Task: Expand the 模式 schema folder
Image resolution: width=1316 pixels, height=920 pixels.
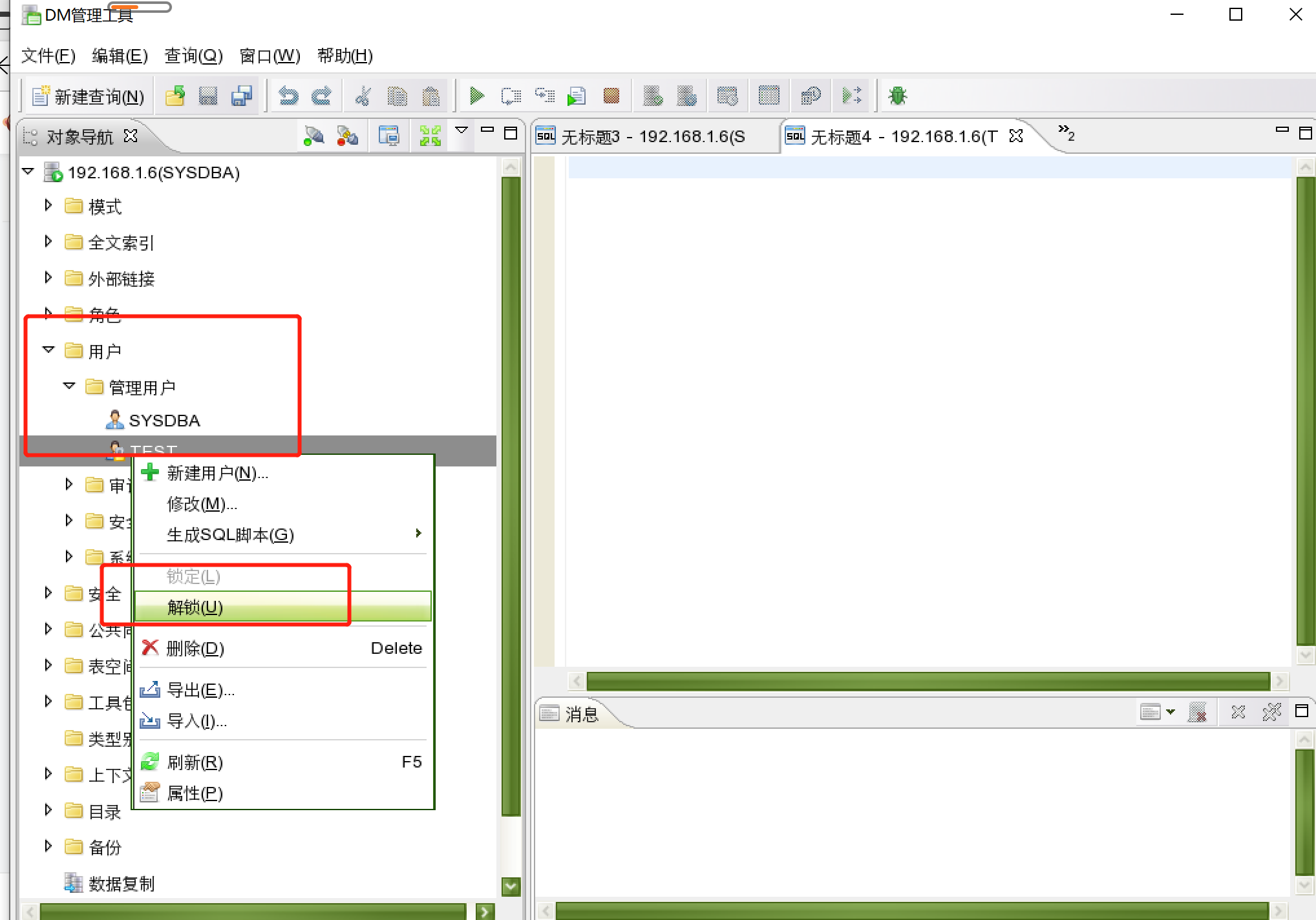Action: 48,205
